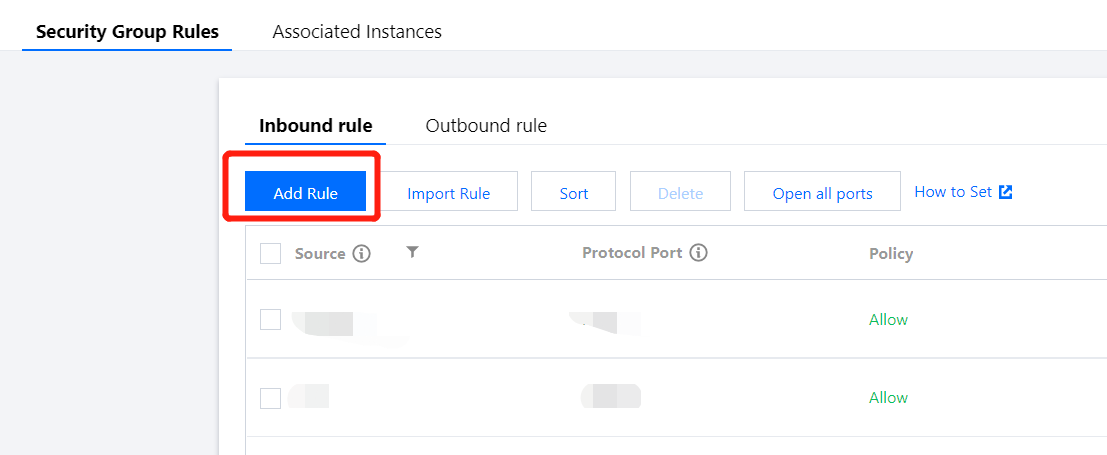Click the Import Rule button
Screen dimensions: 1107x455
(448, 193)
